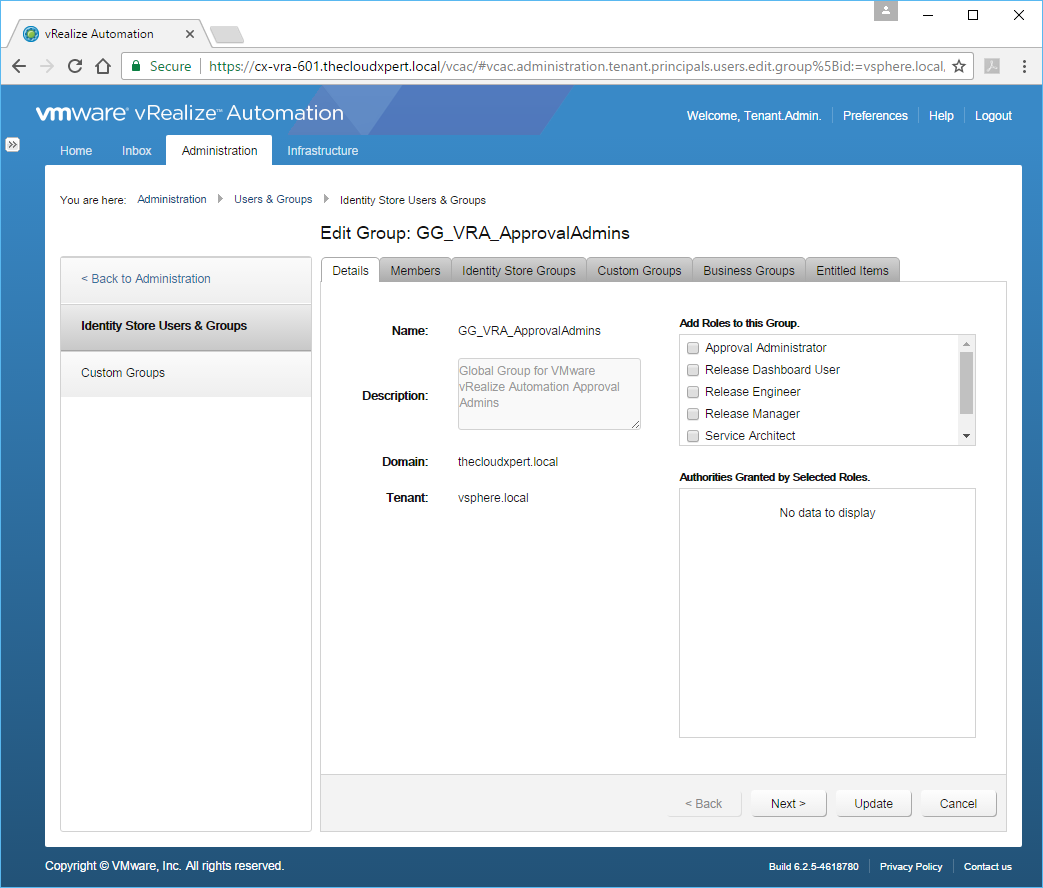Open the Infrastructure main tab
Image resolution: width=1043 pixels, height=888 pixels.
[x=322, y=151]
